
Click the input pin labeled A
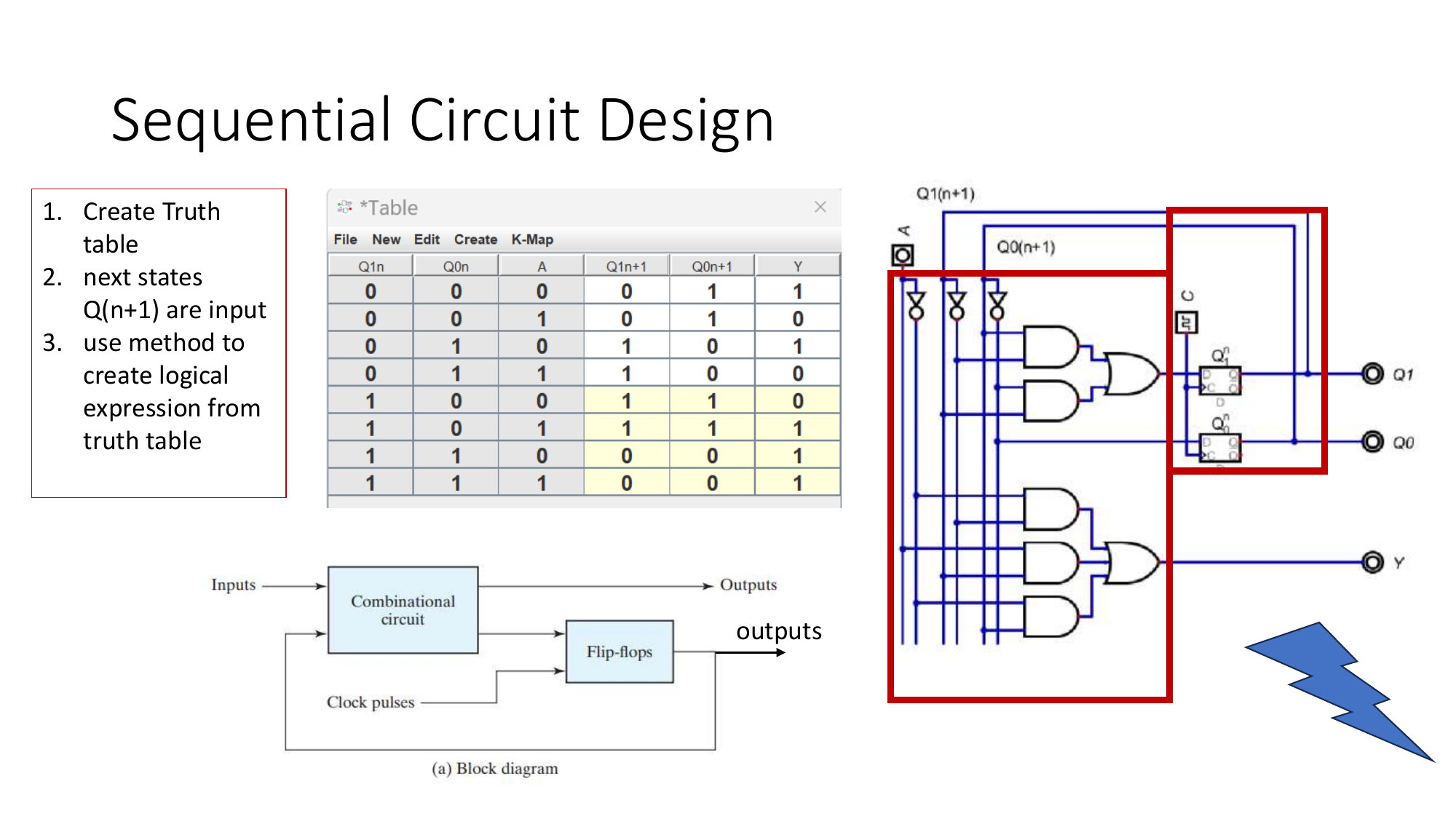(x=903, y=256)
